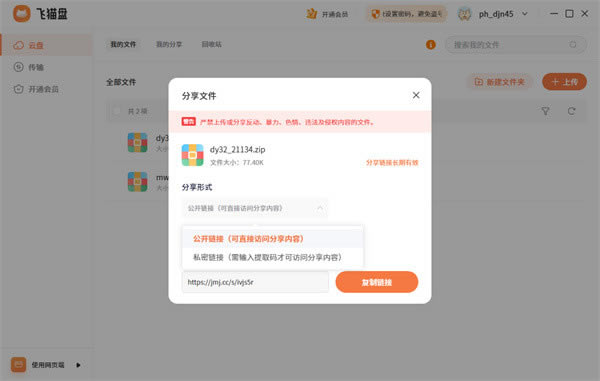
Task: Refresh the file list
Action: tap(571, 111)
